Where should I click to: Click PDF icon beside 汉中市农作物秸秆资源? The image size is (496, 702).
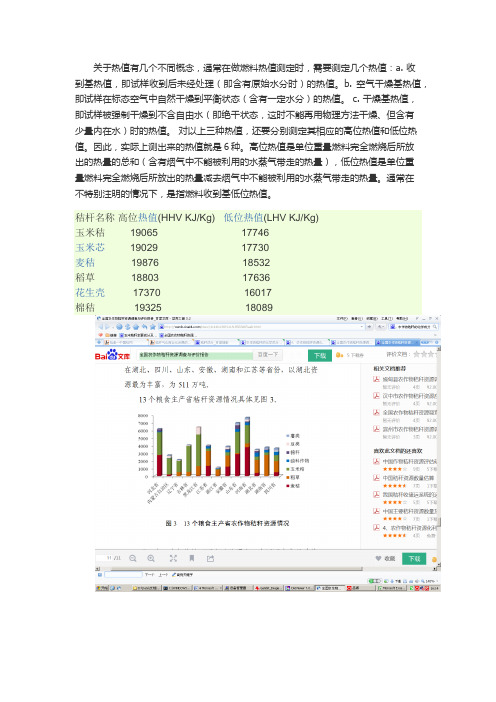pos(376,396)
